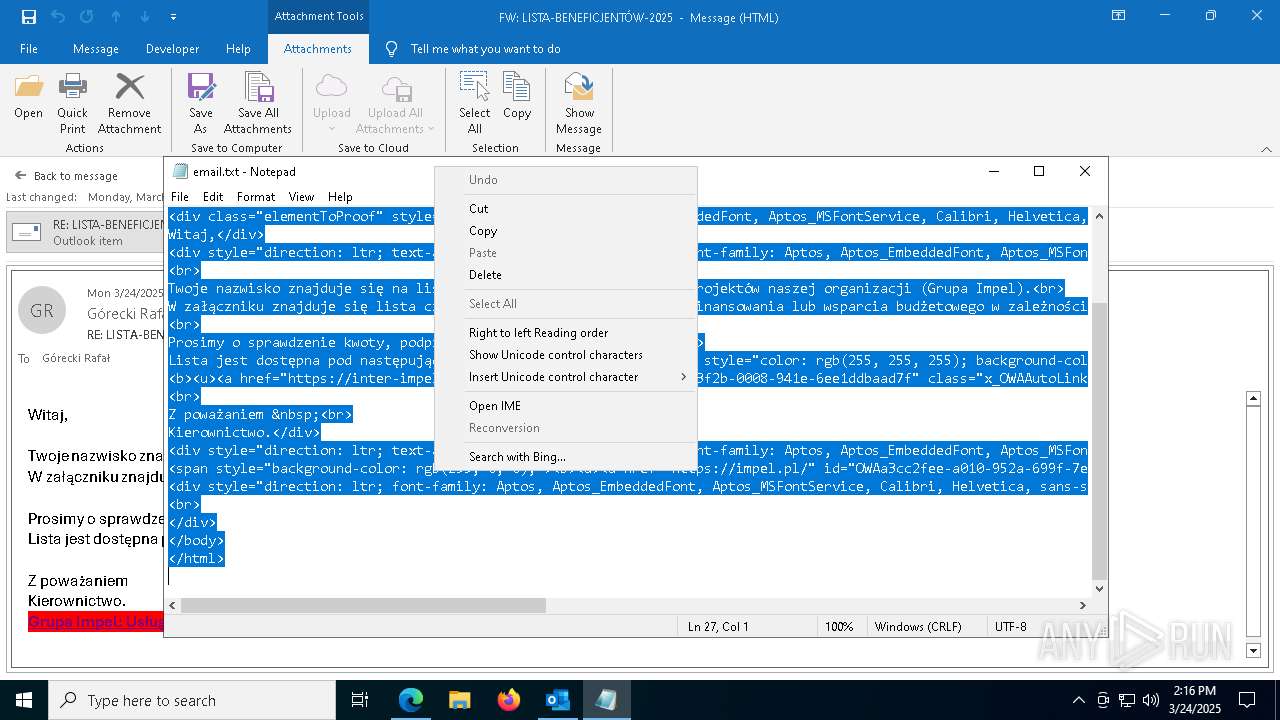
Task: Open the notifications action center
Action: point(1247,700)
